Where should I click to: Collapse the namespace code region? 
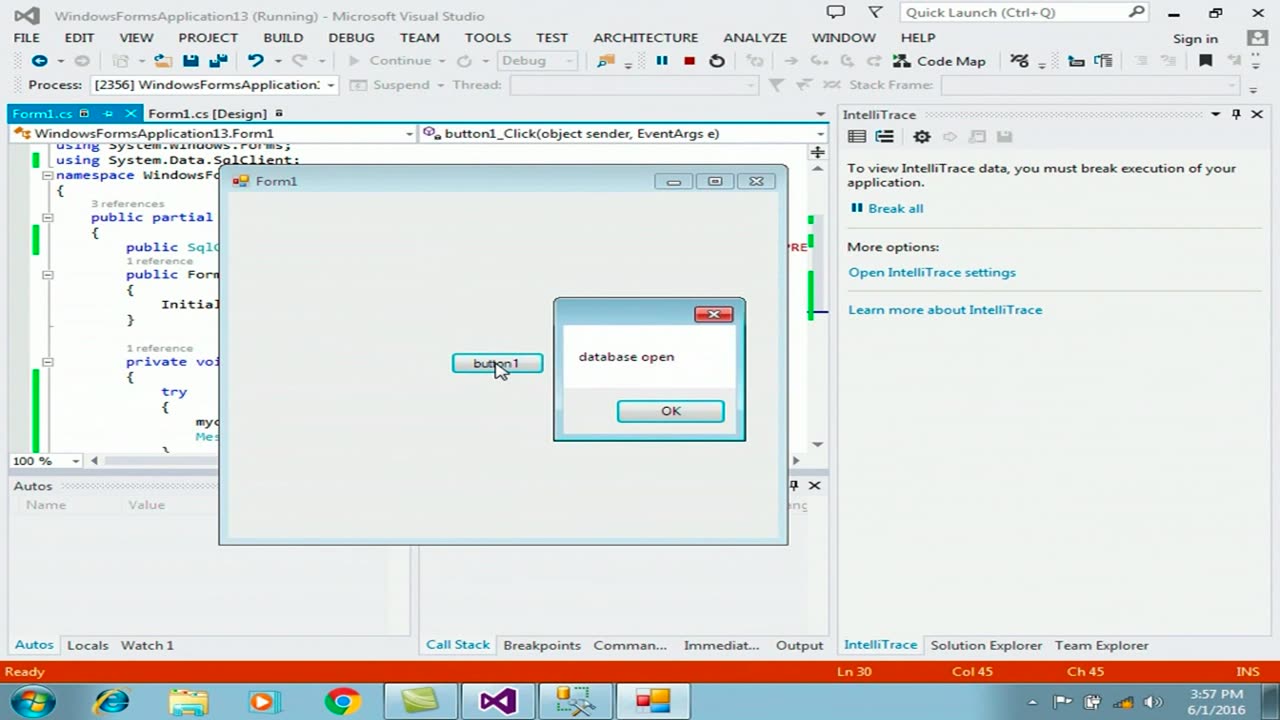[x=47, y=175]
